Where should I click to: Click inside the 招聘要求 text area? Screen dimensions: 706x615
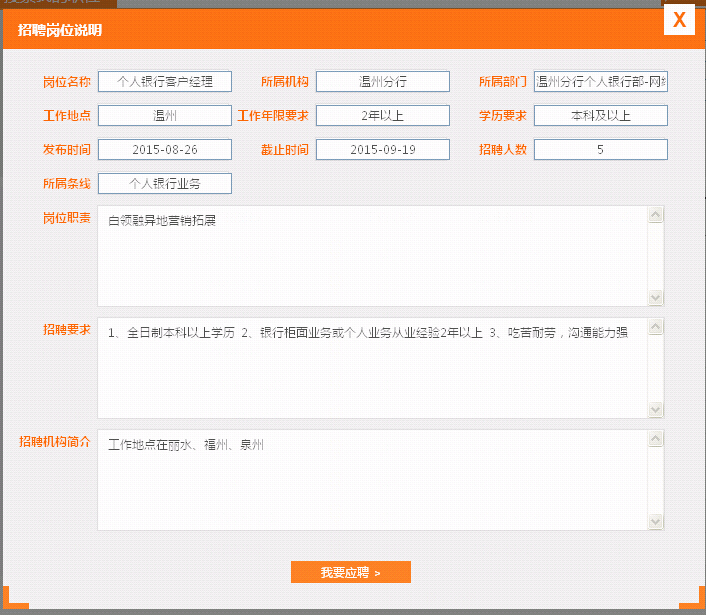(x=372, y=368)
